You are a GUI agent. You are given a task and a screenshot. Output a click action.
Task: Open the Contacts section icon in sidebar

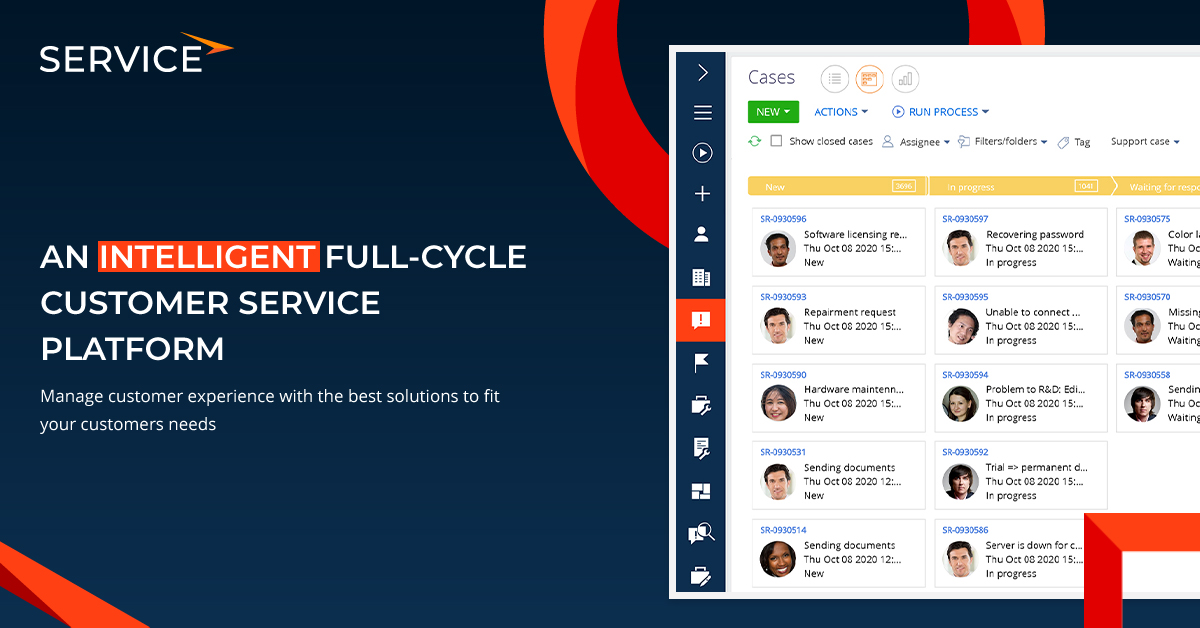(x=701, y=232)
